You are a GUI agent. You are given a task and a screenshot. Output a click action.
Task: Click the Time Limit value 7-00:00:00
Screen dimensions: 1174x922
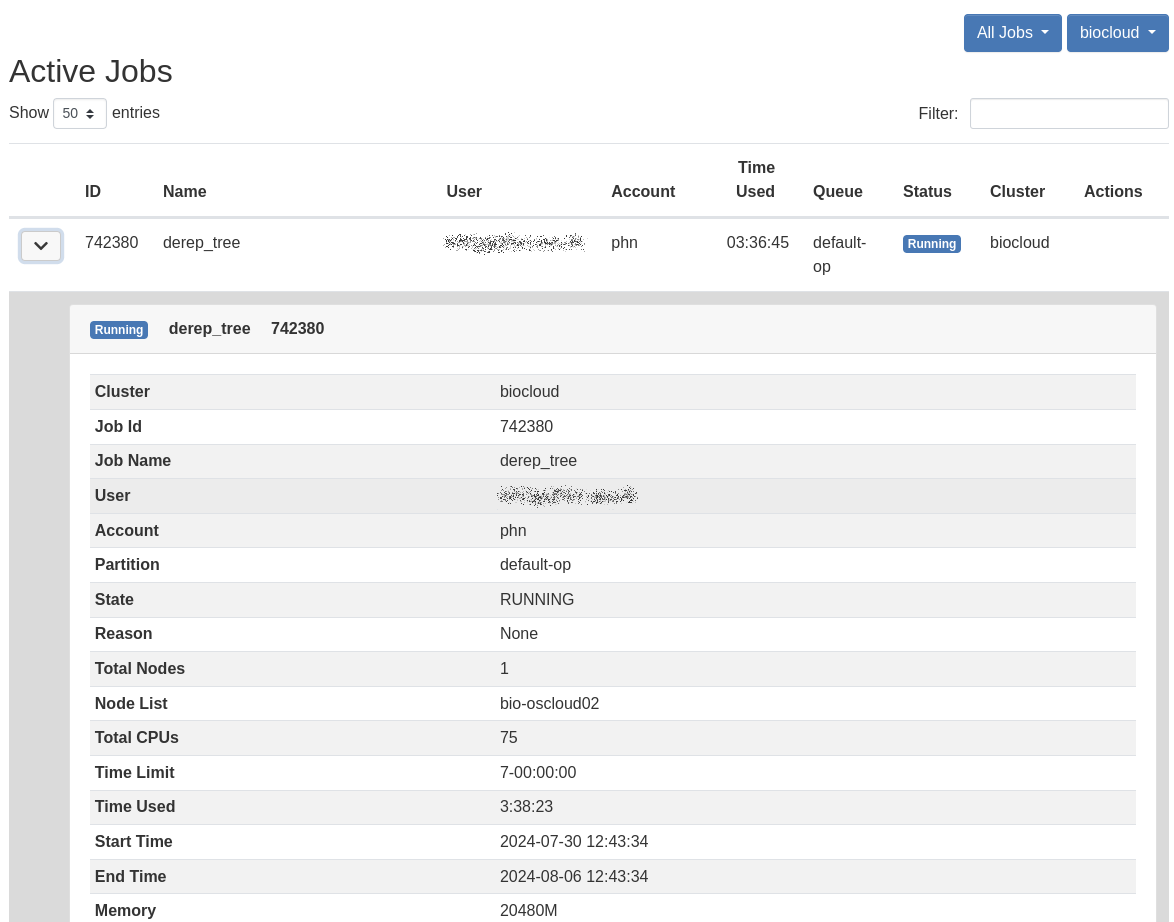pyautogui.click(x=538, y=773)
